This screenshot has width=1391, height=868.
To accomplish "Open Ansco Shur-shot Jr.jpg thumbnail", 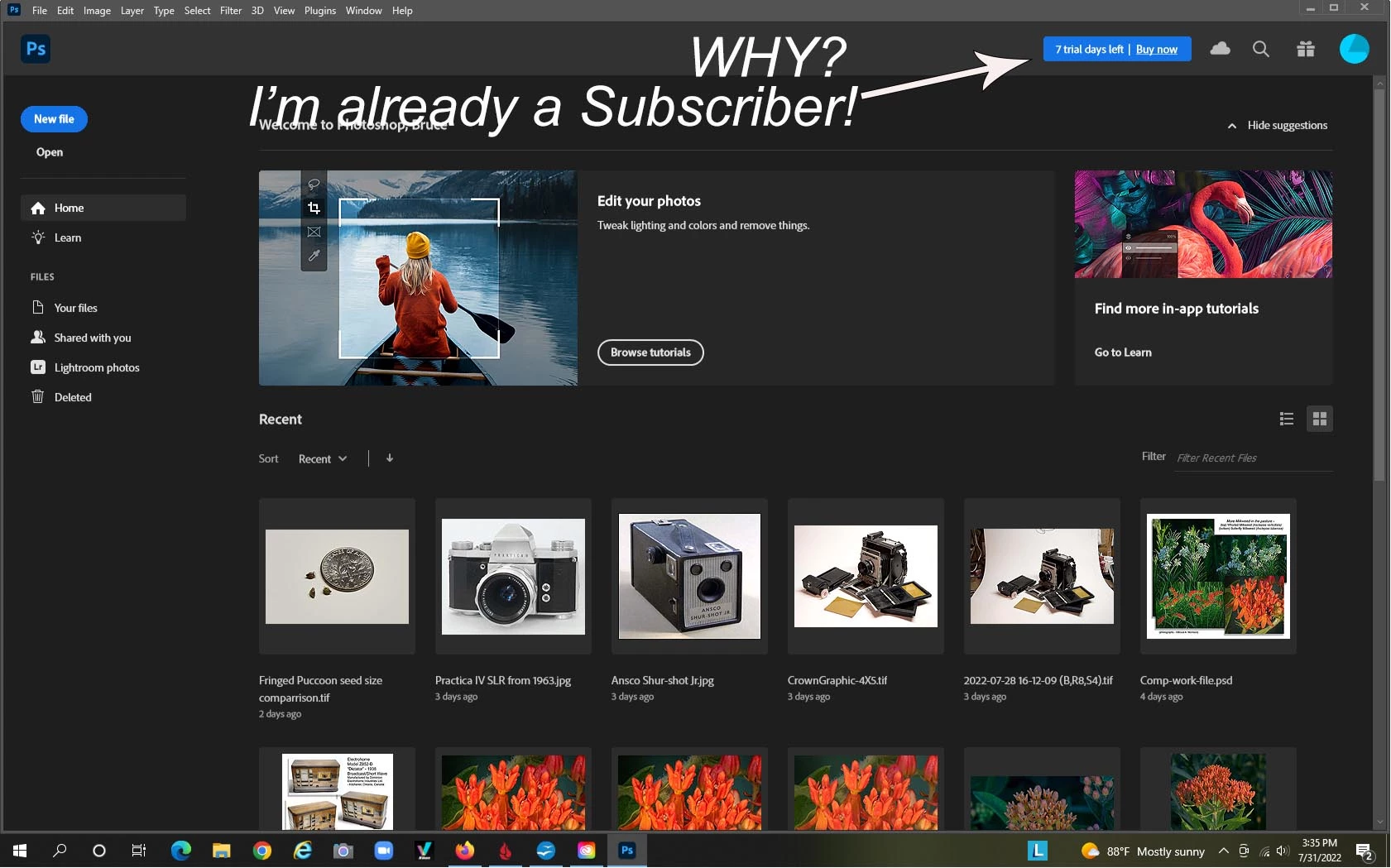I will click(x=689, y=576).
